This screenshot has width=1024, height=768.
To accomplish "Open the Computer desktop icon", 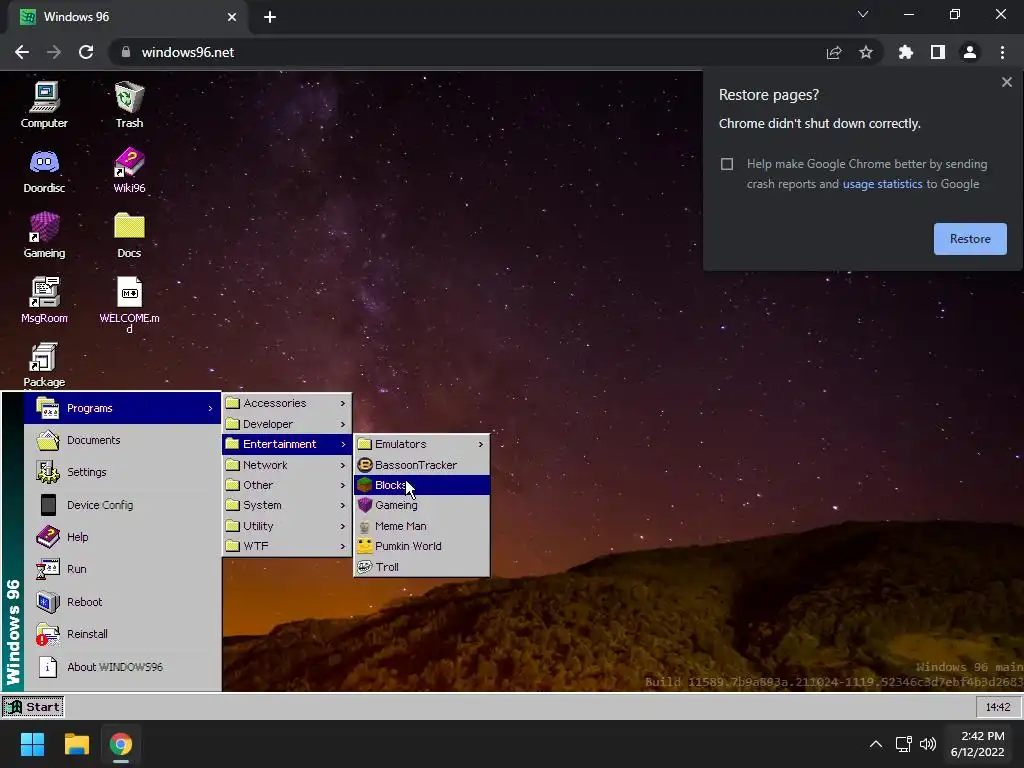I will (x=44, y=104).
